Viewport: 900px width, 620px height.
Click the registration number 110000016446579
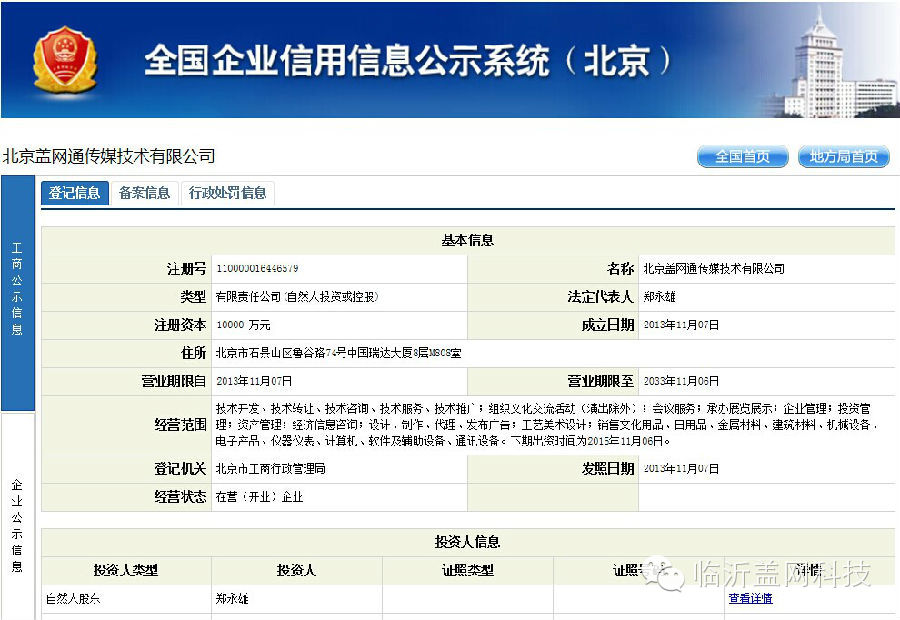[257, 268]
